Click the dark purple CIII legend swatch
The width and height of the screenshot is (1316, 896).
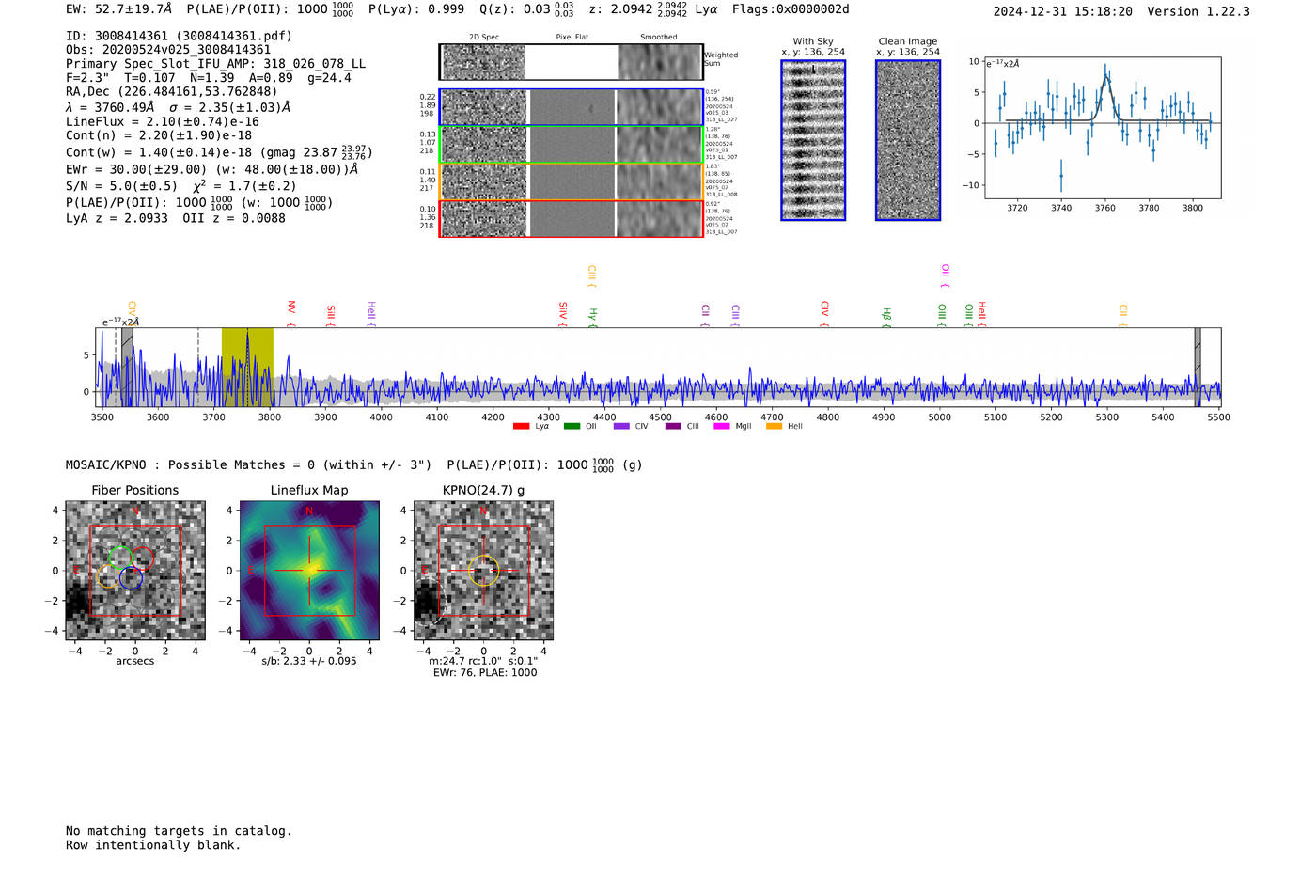672,426
